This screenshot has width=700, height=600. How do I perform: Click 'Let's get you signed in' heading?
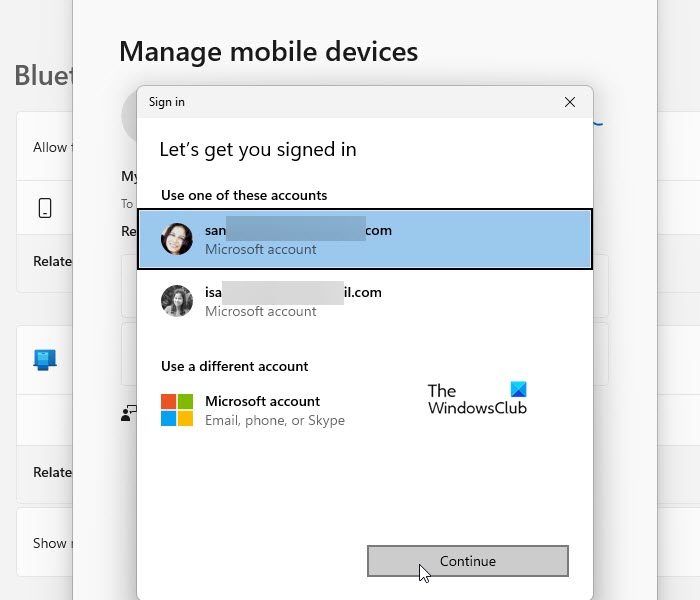(258, 150)
